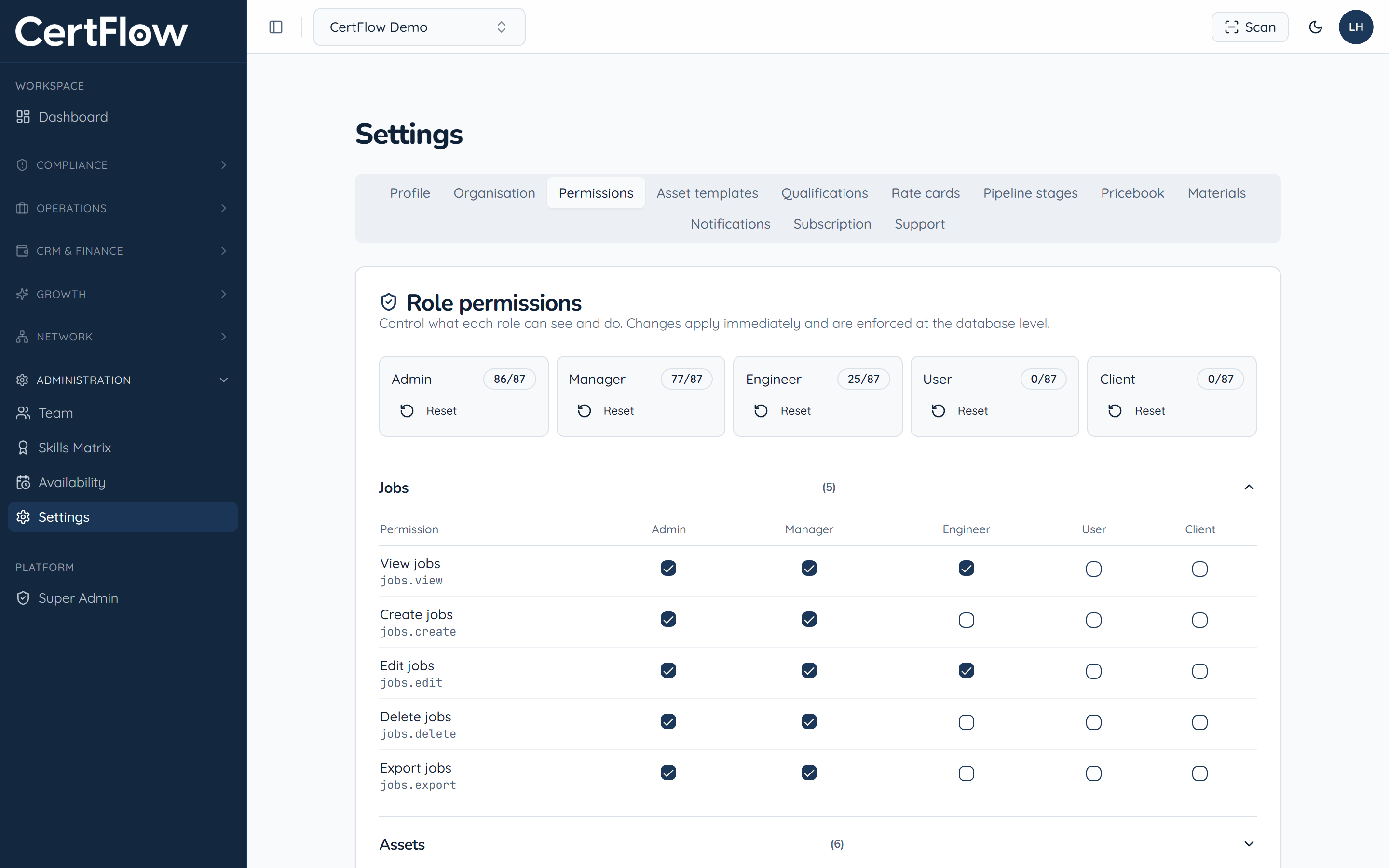Collapse the Administration section chevron
Screen dimensions: 1389x868
(224, 380)
